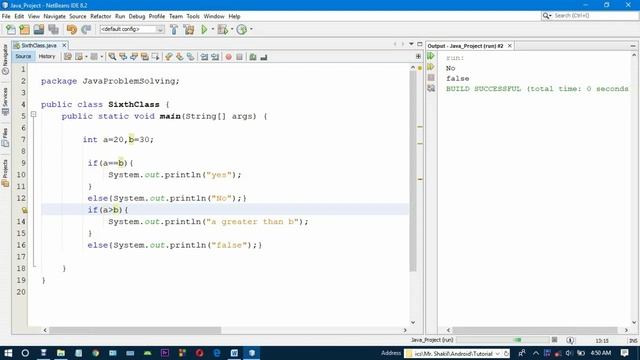The image size is (640, 360).
Task: Click the hint lightbulb on line 13
Action: 24,210
